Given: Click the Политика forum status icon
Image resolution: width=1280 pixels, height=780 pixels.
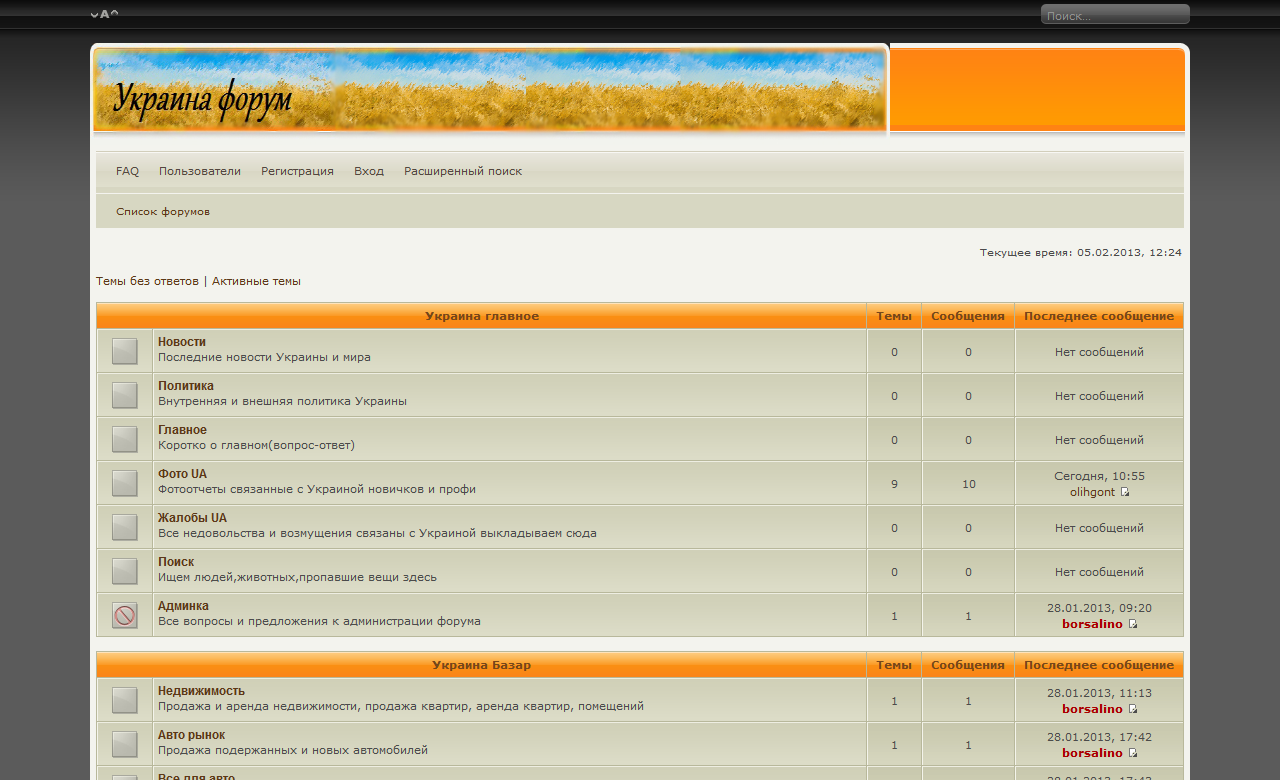Looking at the screenshot, I should (125, 395).
